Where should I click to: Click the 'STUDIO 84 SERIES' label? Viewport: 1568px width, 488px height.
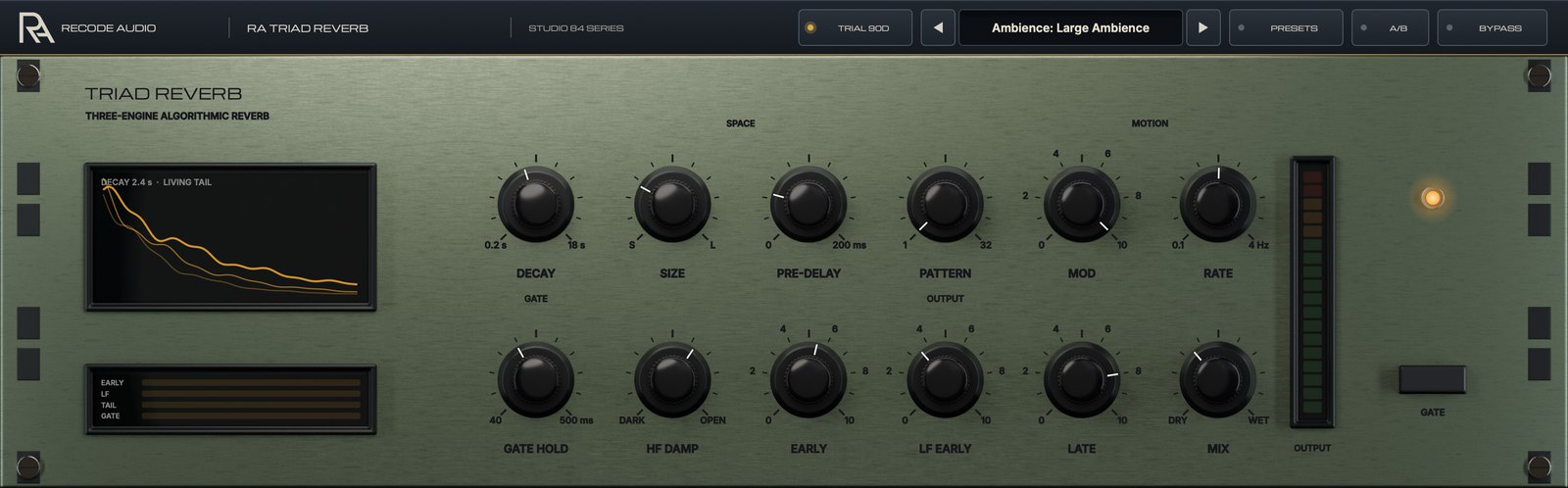(x=576, y=28)
